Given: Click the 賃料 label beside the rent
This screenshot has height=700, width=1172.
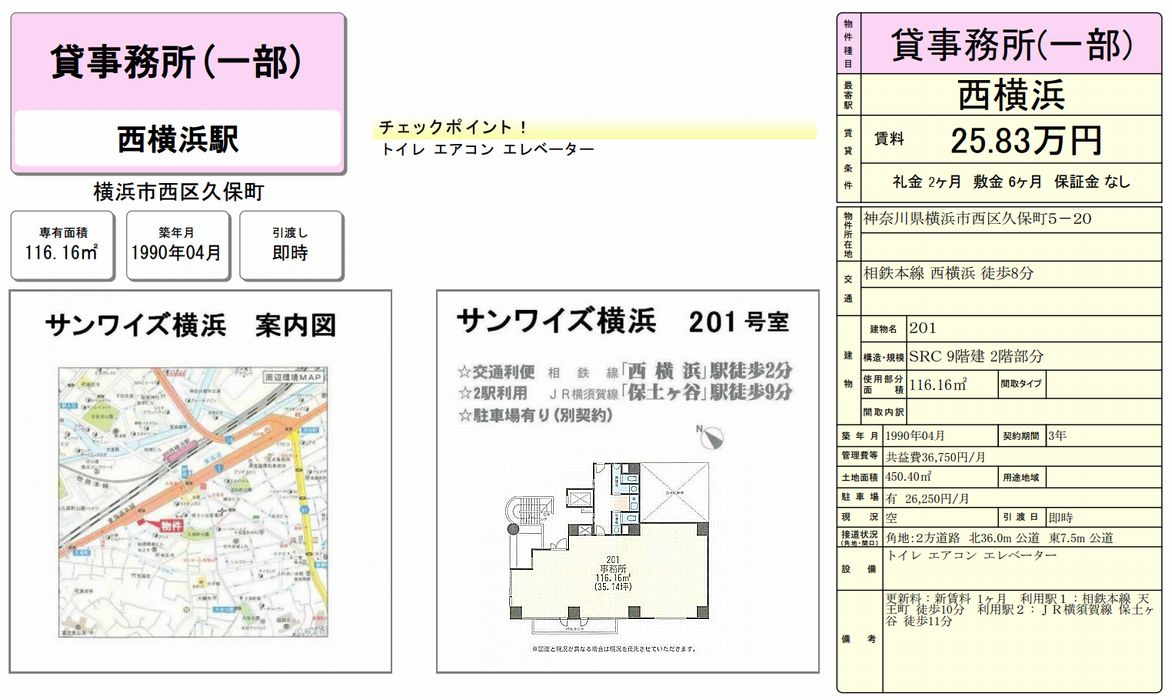Looking at the screenshot, I should click(x=889, y=139).
